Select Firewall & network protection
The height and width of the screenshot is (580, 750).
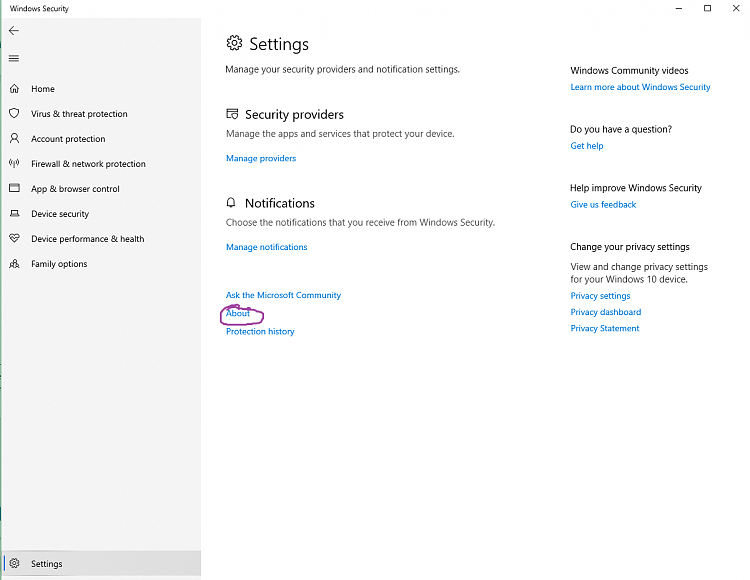pos(88,164)
